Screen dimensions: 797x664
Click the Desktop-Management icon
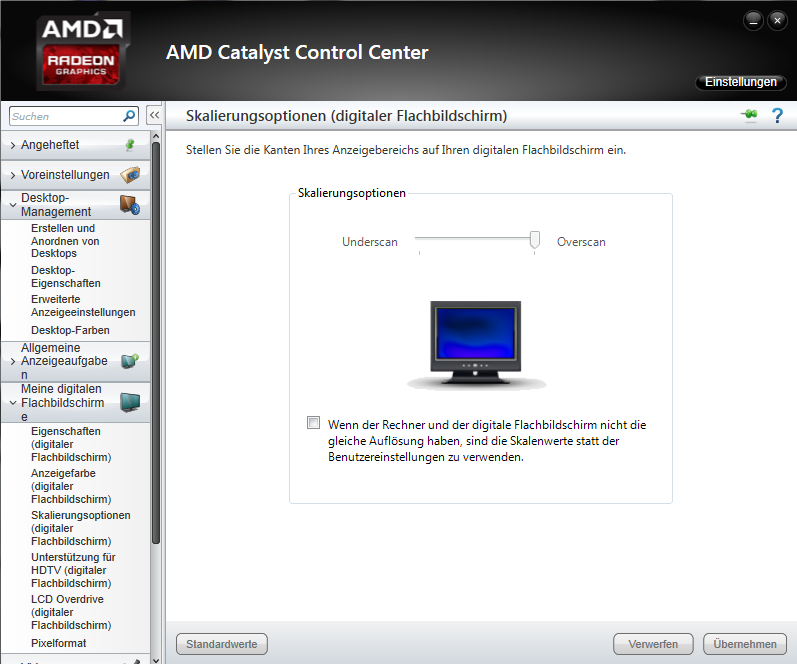130,204
